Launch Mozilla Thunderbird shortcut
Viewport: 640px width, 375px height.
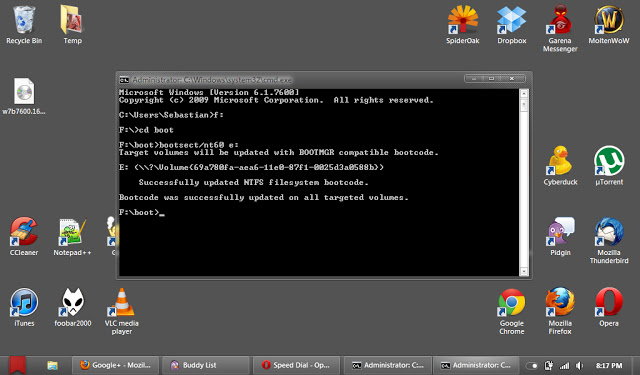point(609,241)
